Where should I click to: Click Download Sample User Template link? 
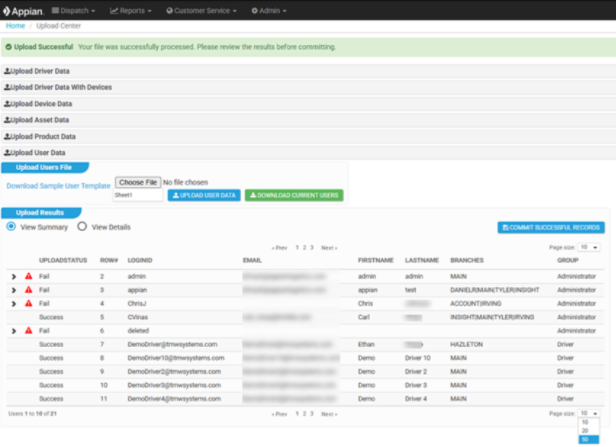pyautogui.click(x=58, y=186)
